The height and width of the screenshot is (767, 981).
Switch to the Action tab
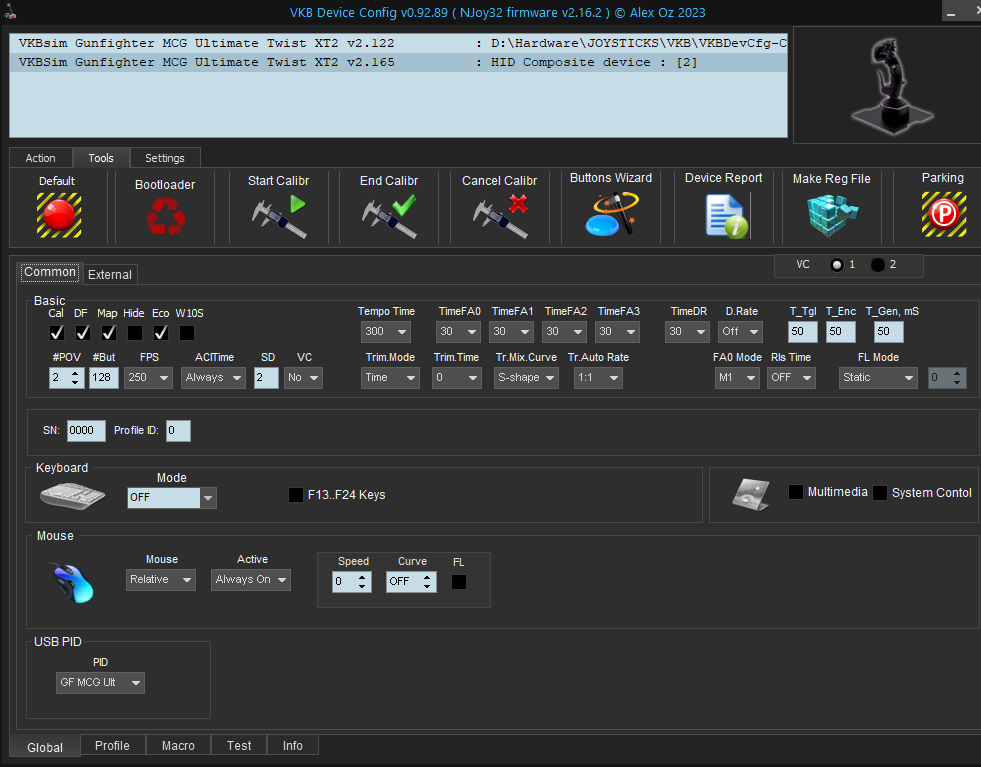pyautogui.click(x=41, y=158)
